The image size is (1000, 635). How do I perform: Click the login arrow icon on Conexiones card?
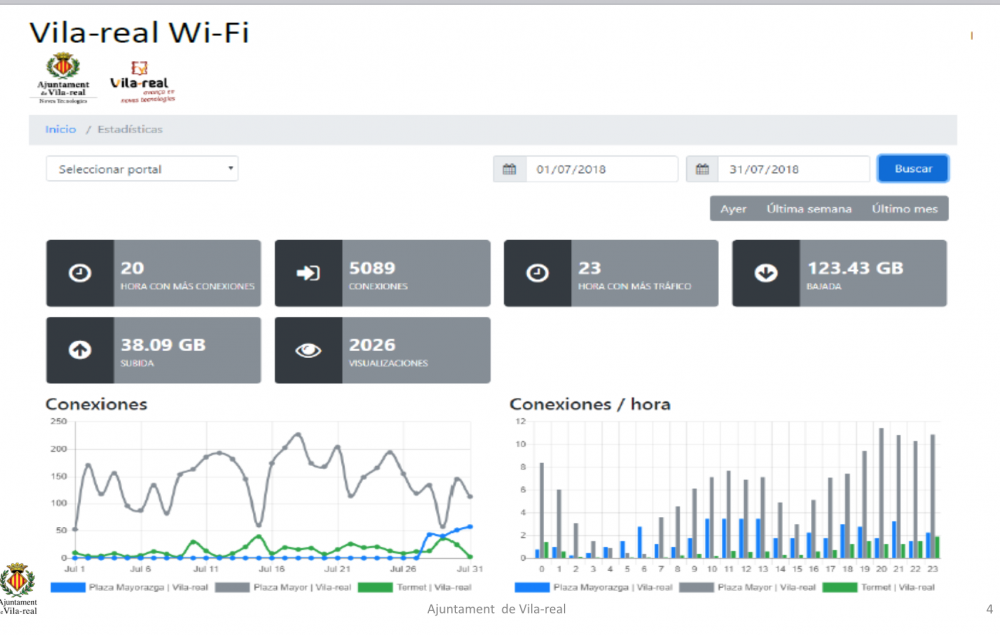[x=308, y=273]
